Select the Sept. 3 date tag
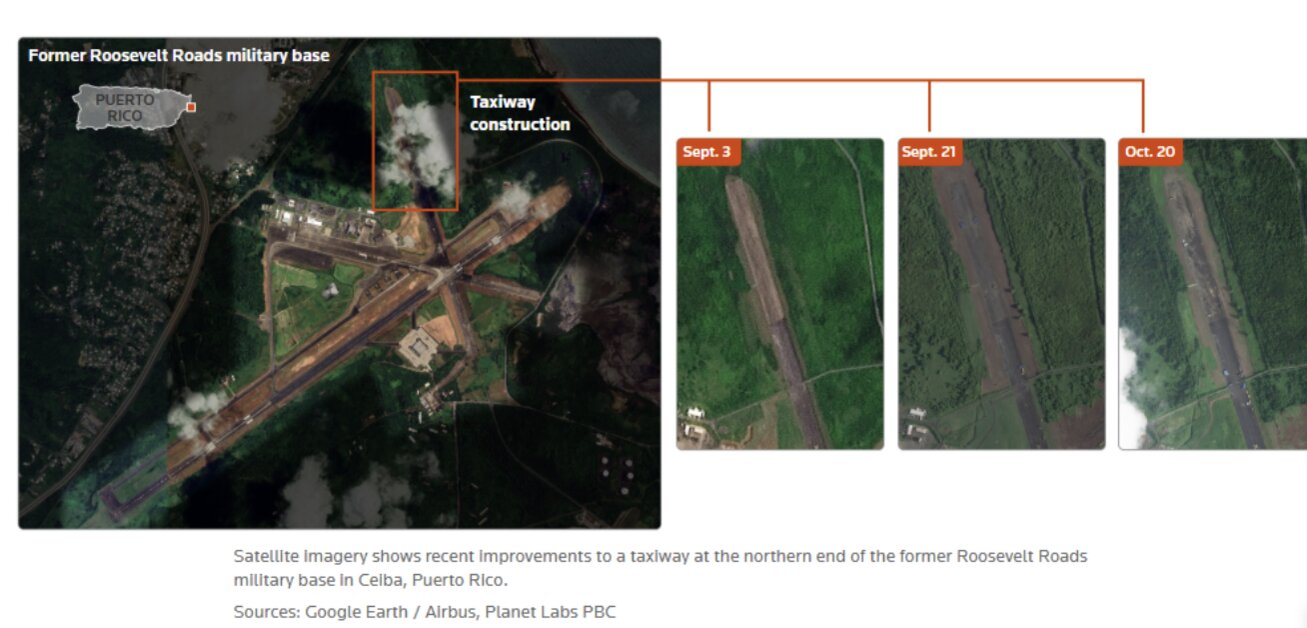 (707, 152)
